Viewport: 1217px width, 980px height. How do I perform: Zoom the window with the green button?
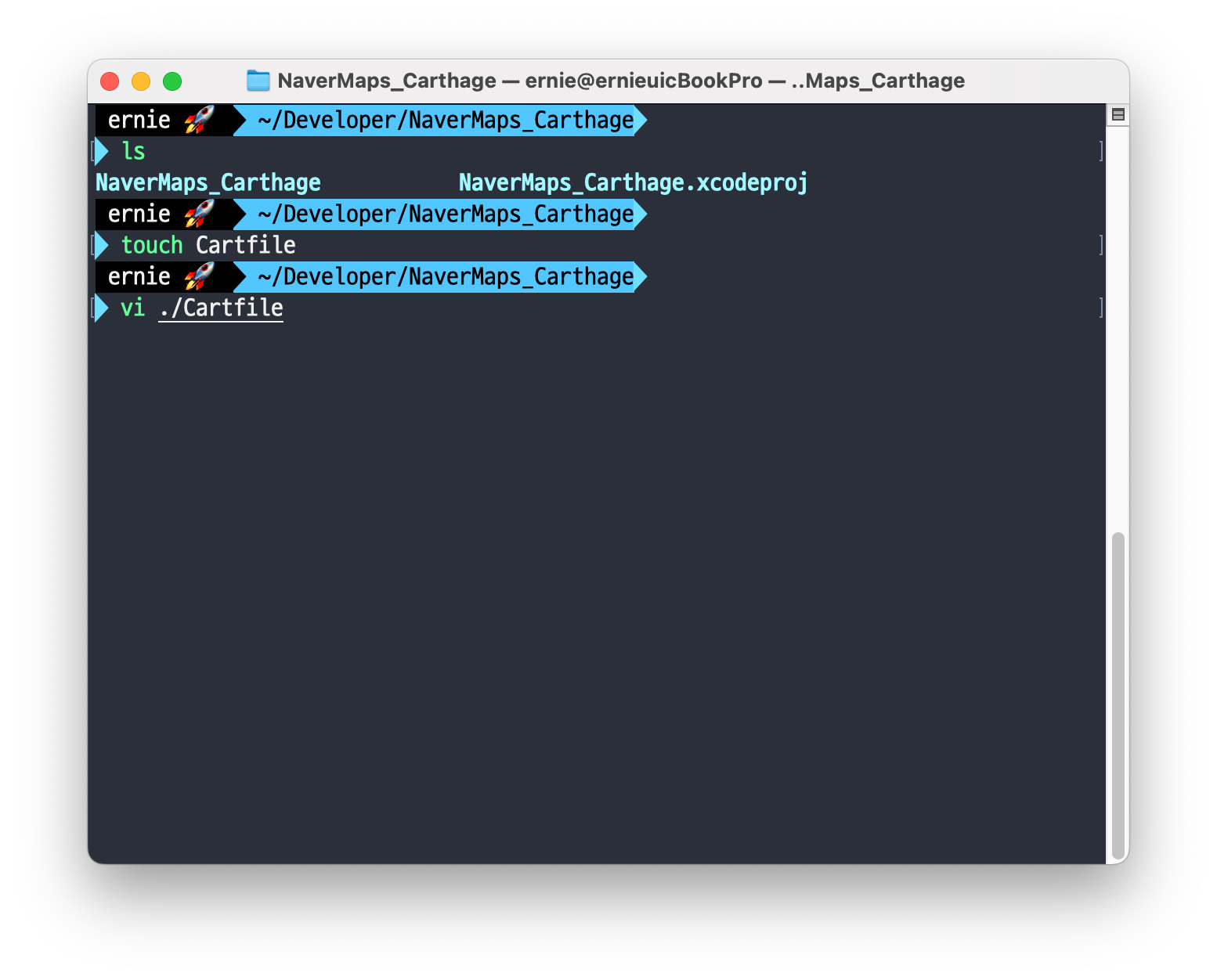click(x=172, y=81)
